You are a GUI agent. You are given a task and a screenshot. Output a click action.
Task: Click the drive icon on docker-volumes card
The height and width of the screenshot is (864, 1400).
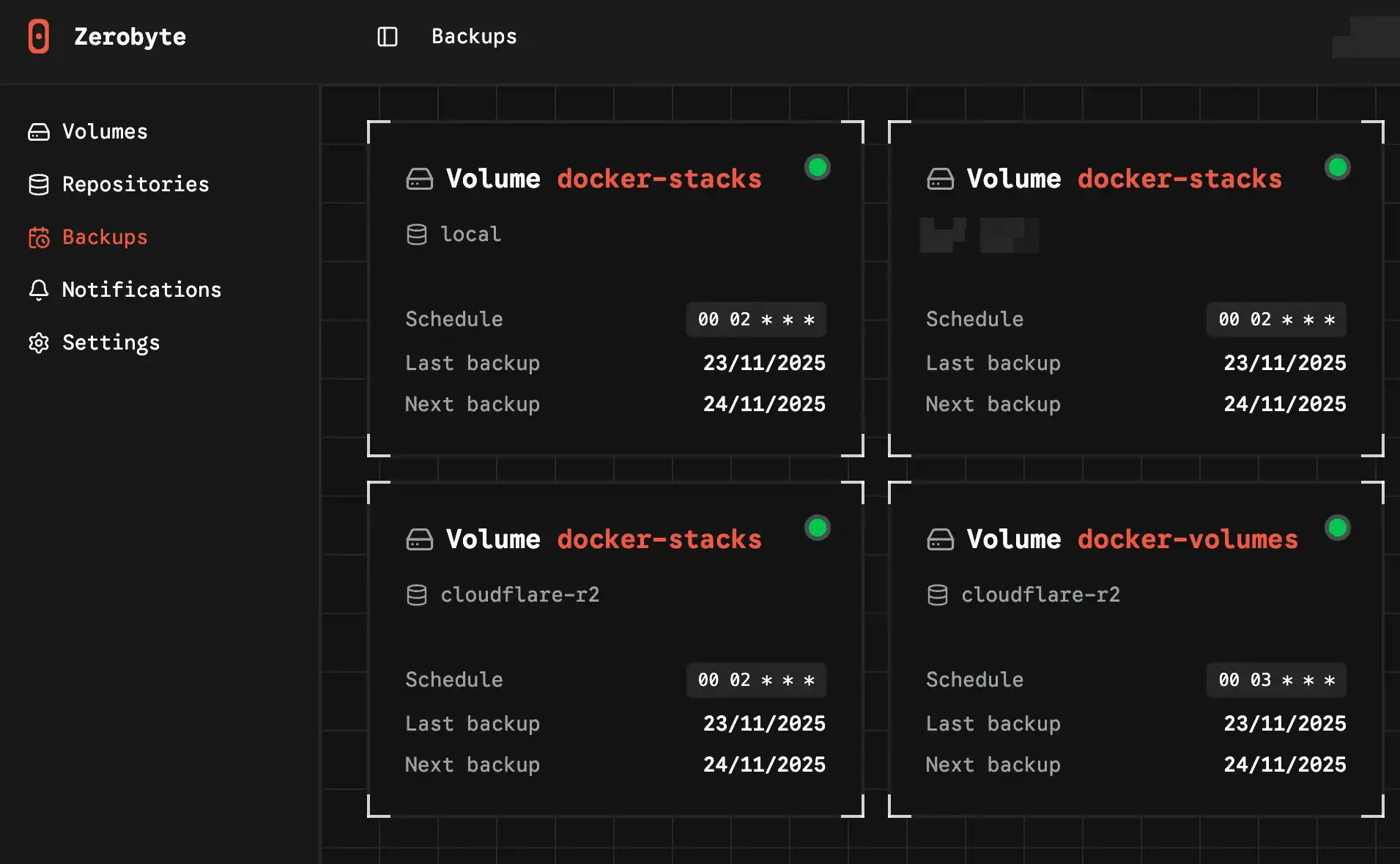[x=940, y=540]
